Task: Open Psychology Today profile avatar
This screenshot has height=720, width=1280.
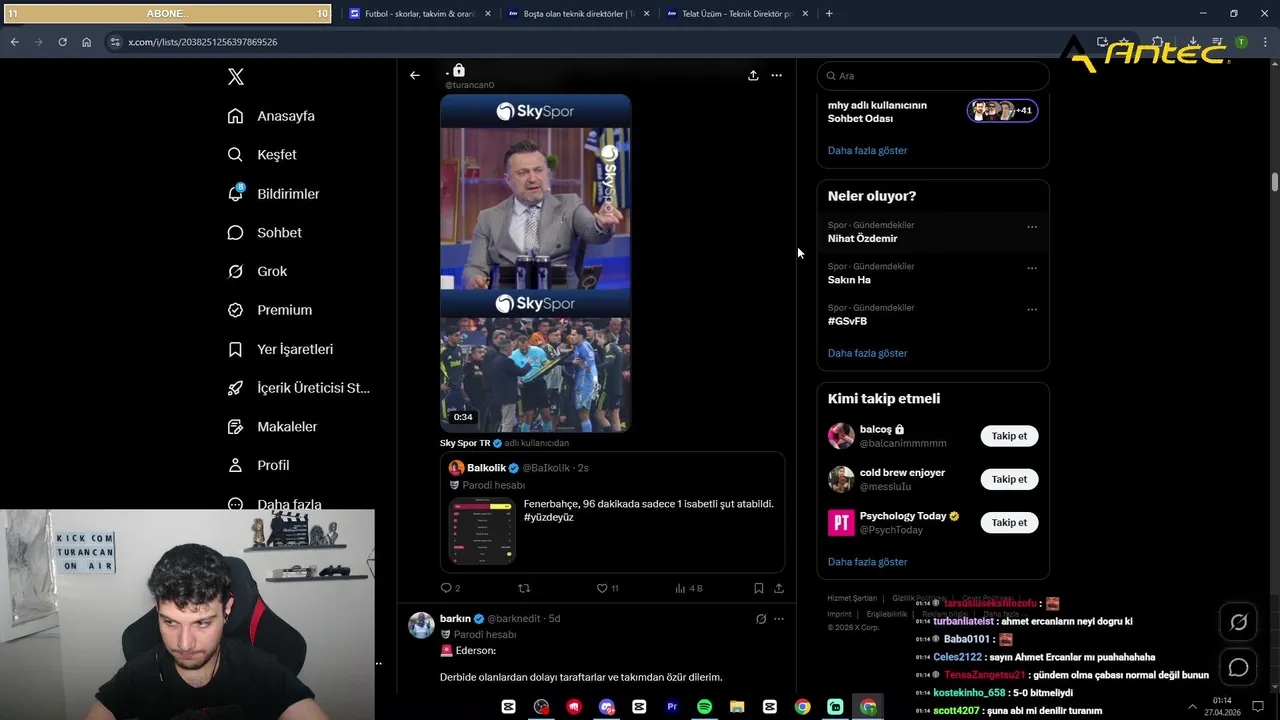Action: tap(841, 522)
